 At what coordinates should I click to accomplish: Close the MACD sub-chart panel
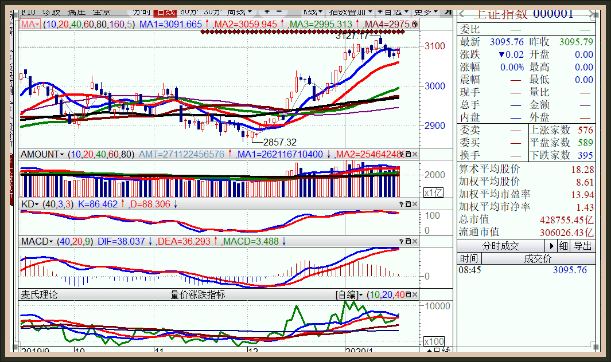click(415, 242)
